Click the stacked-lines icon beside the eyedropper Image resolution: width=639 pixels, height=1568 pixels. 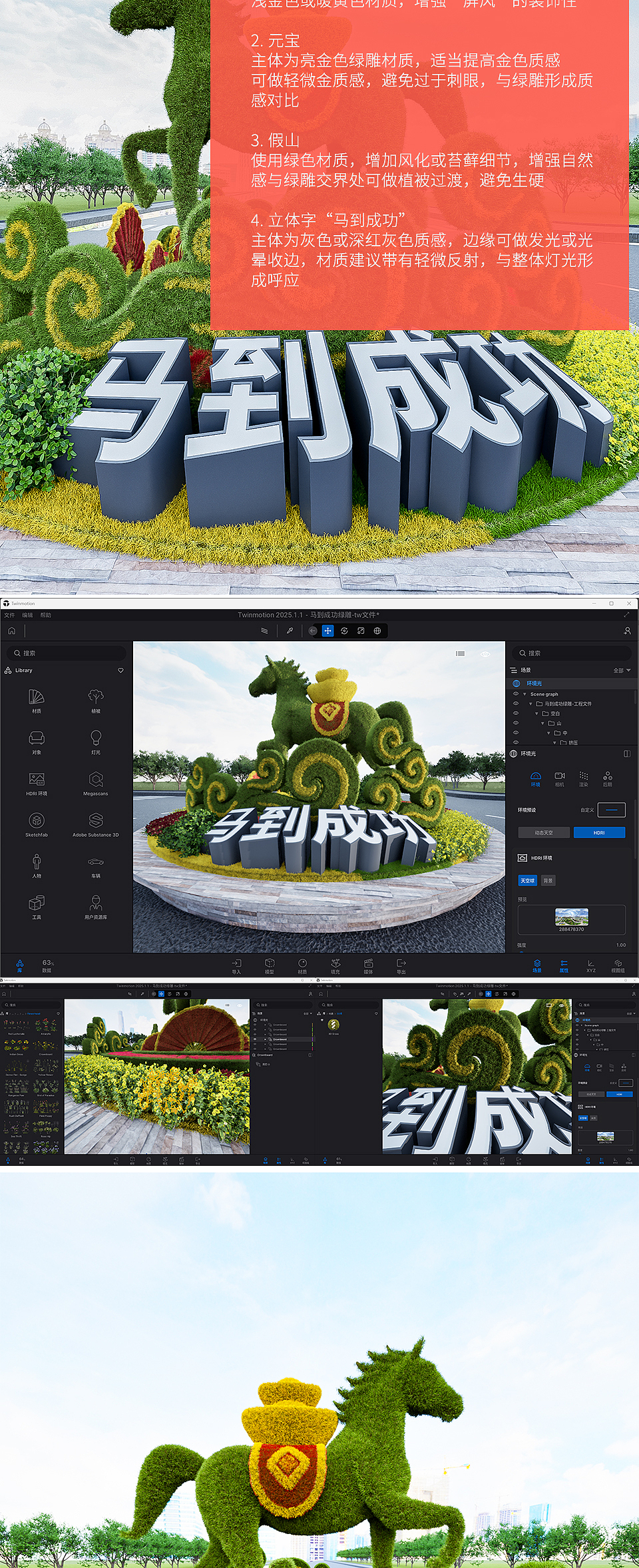click(264, 631)
